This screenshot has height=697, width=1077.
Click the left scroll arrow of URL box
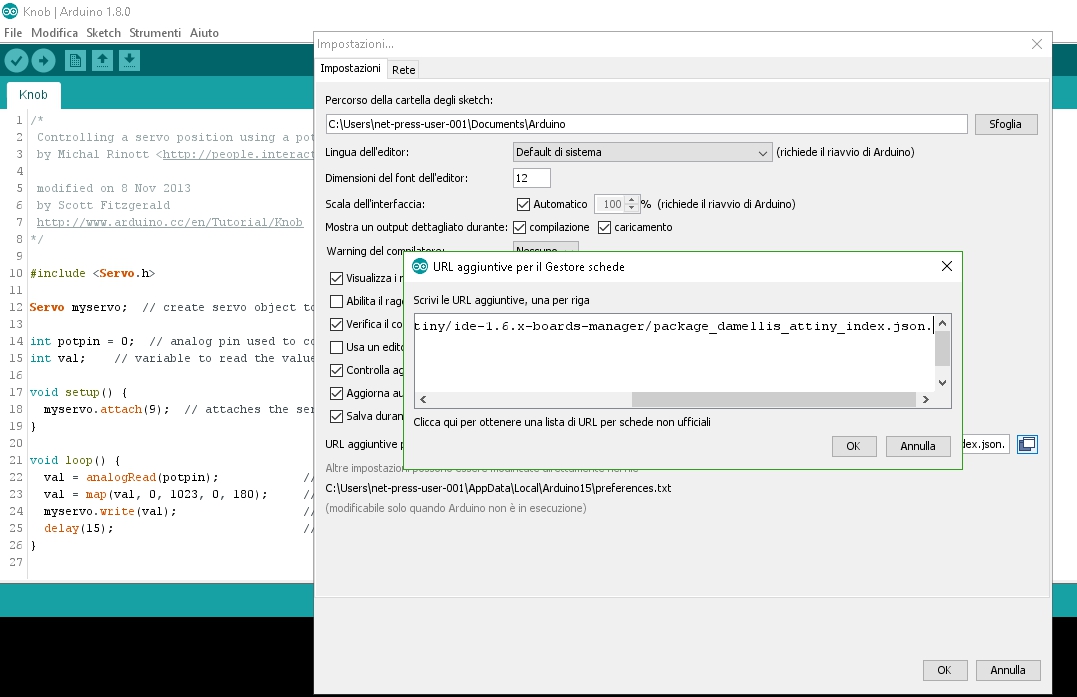(x=423, y=399)
